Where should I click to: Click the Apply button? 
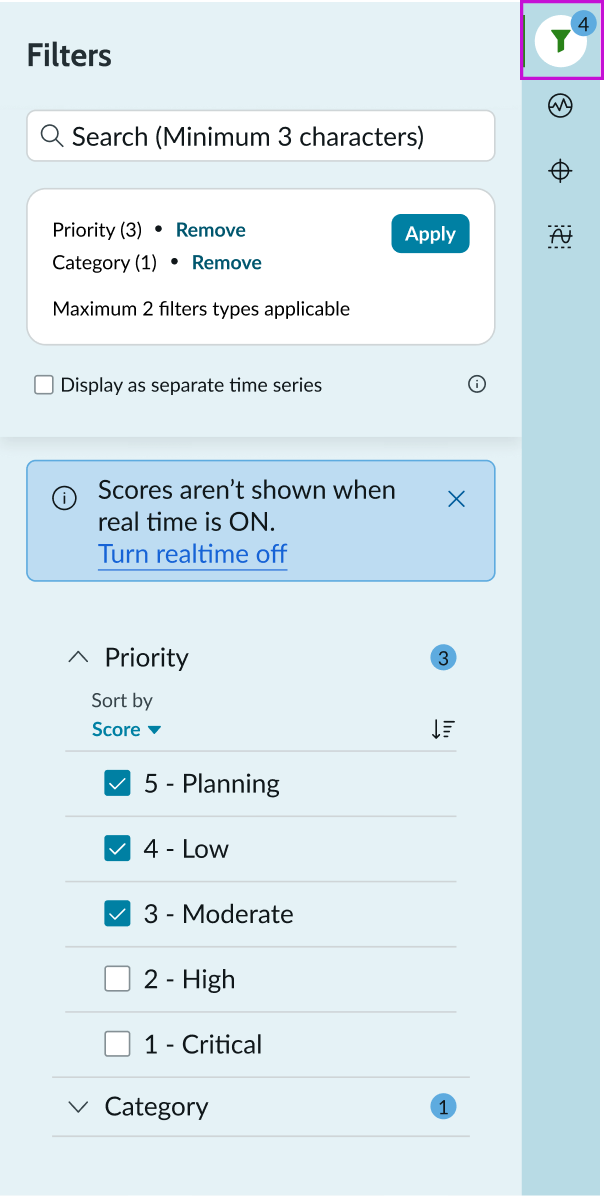tap(430, 233)
